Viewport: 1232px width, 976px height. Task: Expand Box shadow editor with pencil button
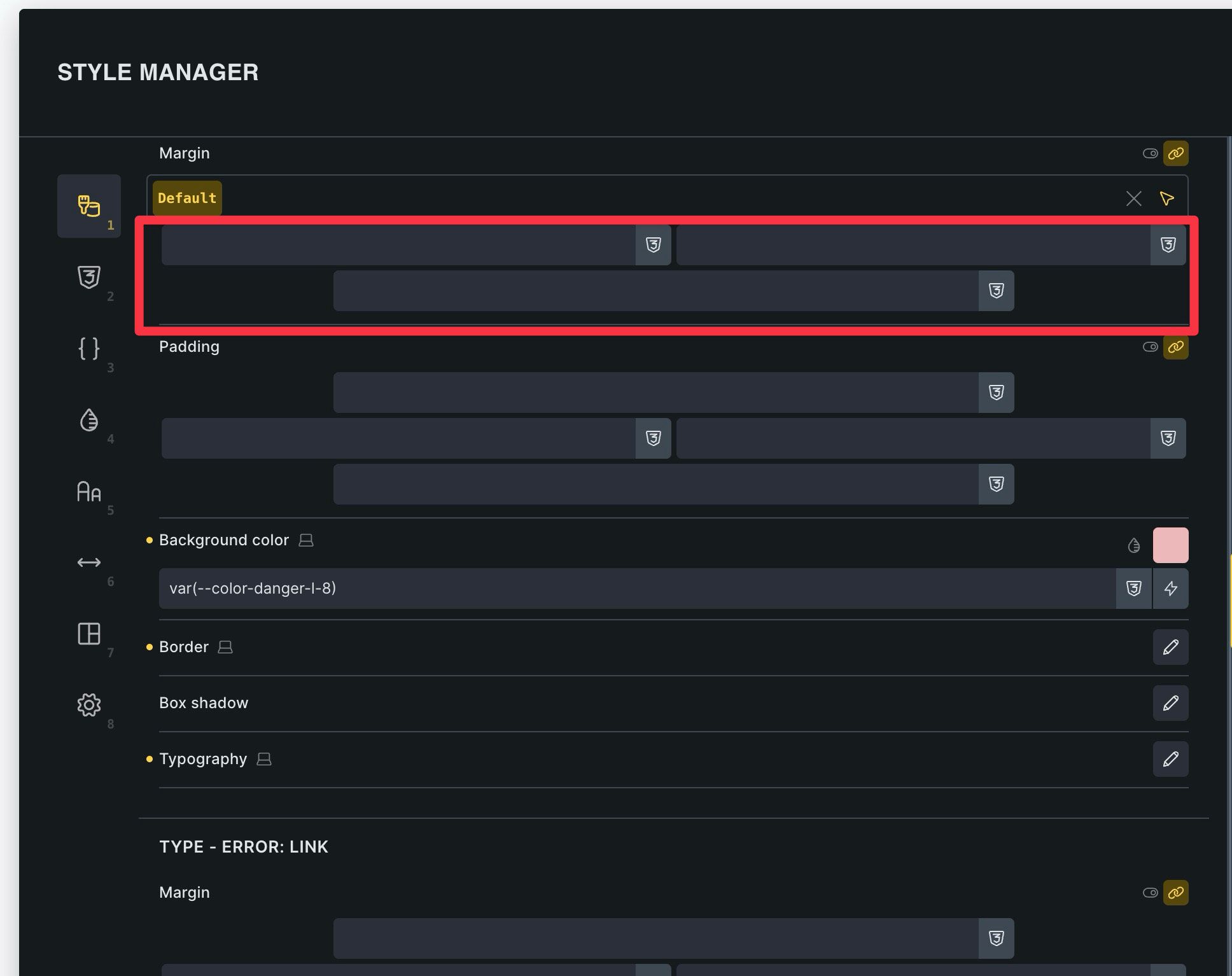[1170, 703]
